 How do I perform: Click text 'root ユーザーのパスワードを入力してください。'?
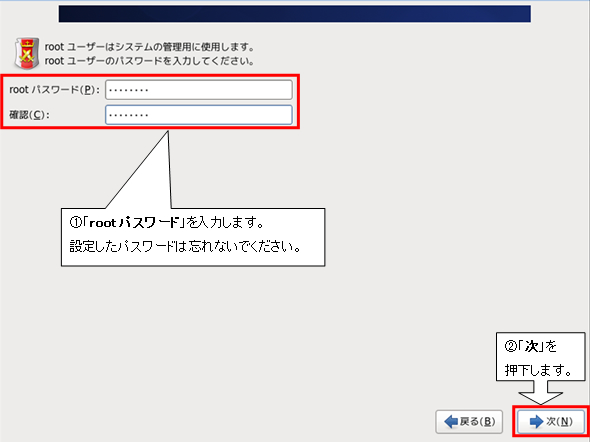[x=149, y=61]
